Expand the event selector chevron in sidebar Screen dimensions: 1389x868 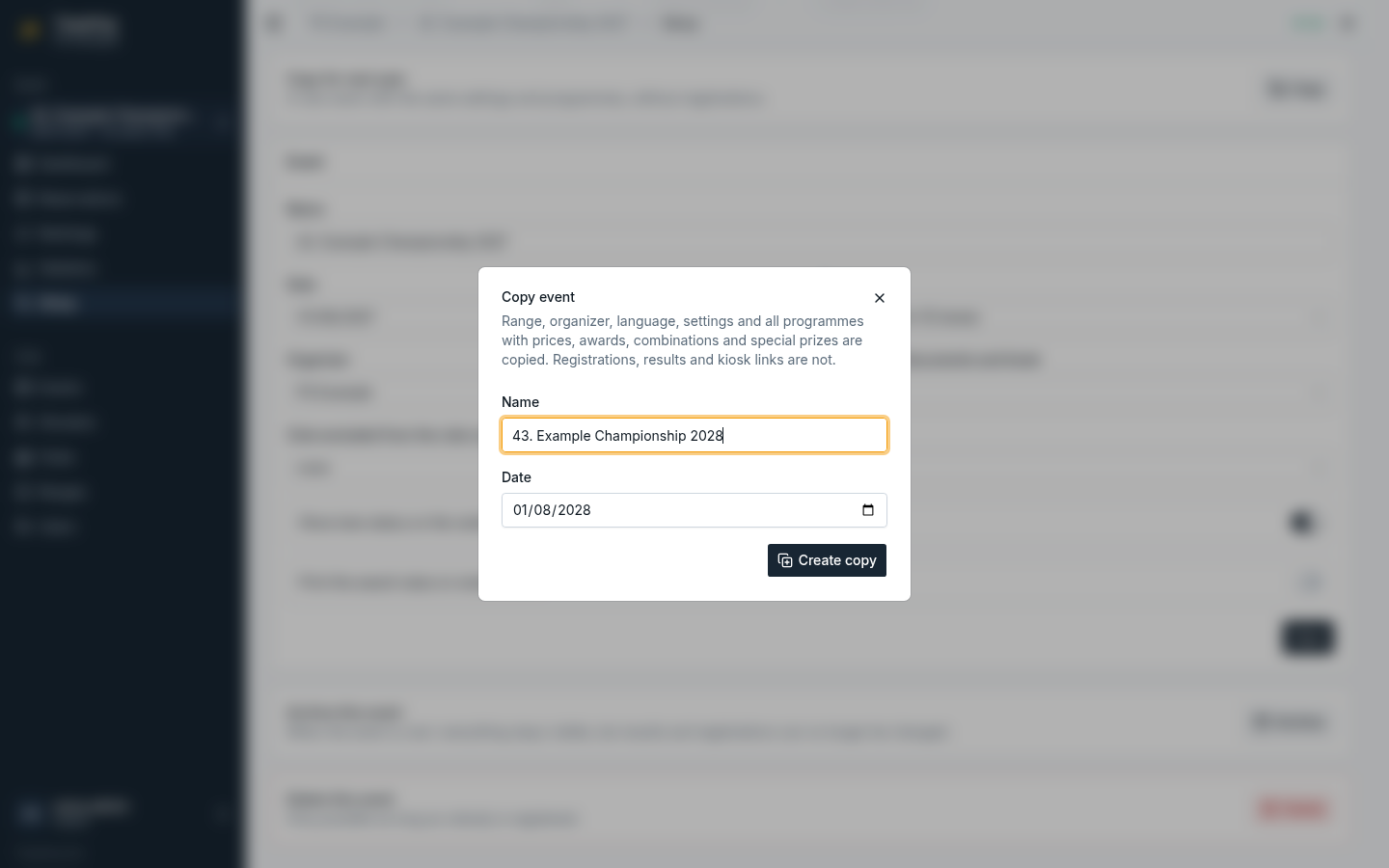222,122
